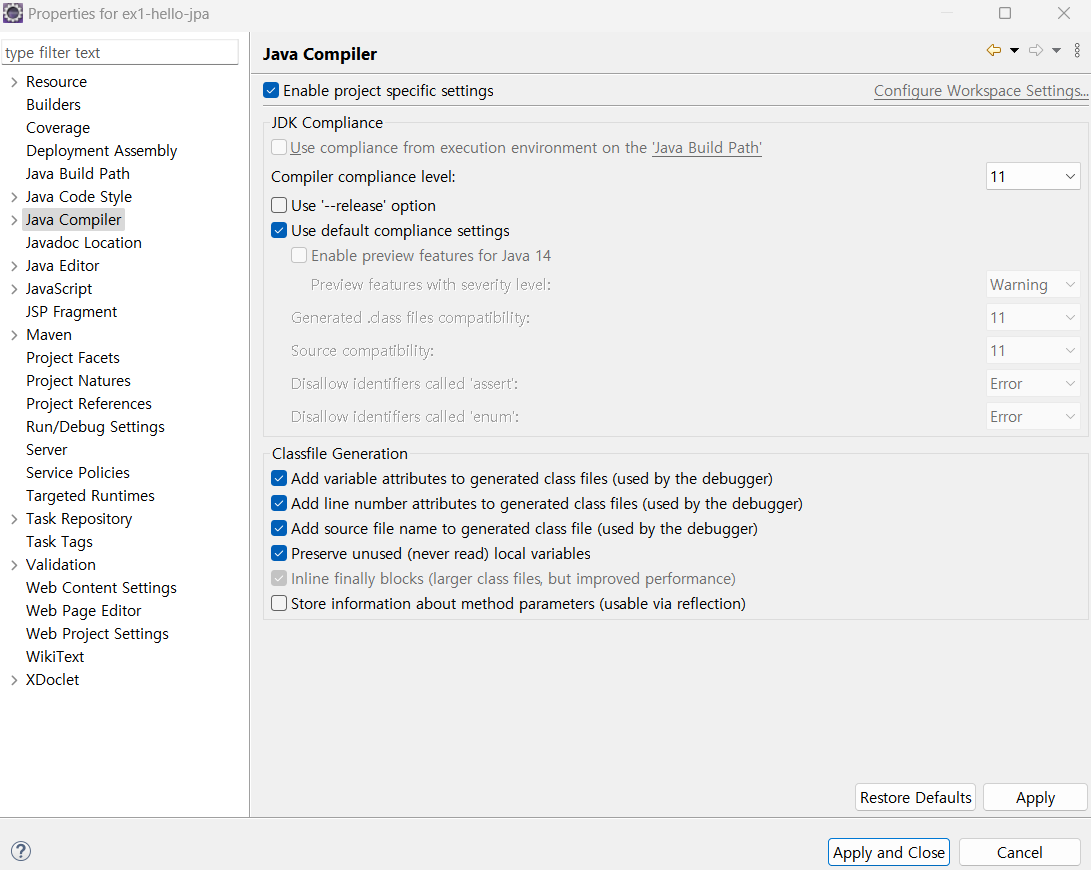Expand the Java Compiler tree node
Screen dimensions: 1091x870
(x=14, y=220)
